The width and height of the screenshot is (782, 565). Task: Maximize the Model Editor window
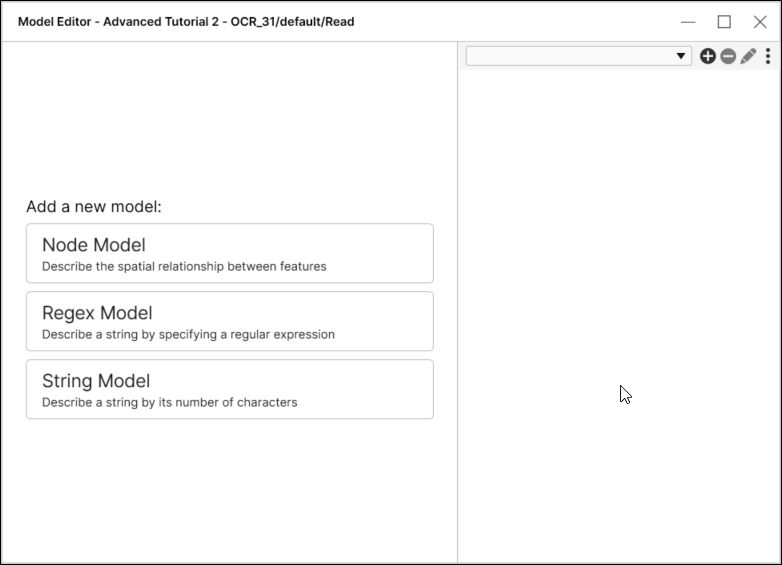(x=724, y=21)
